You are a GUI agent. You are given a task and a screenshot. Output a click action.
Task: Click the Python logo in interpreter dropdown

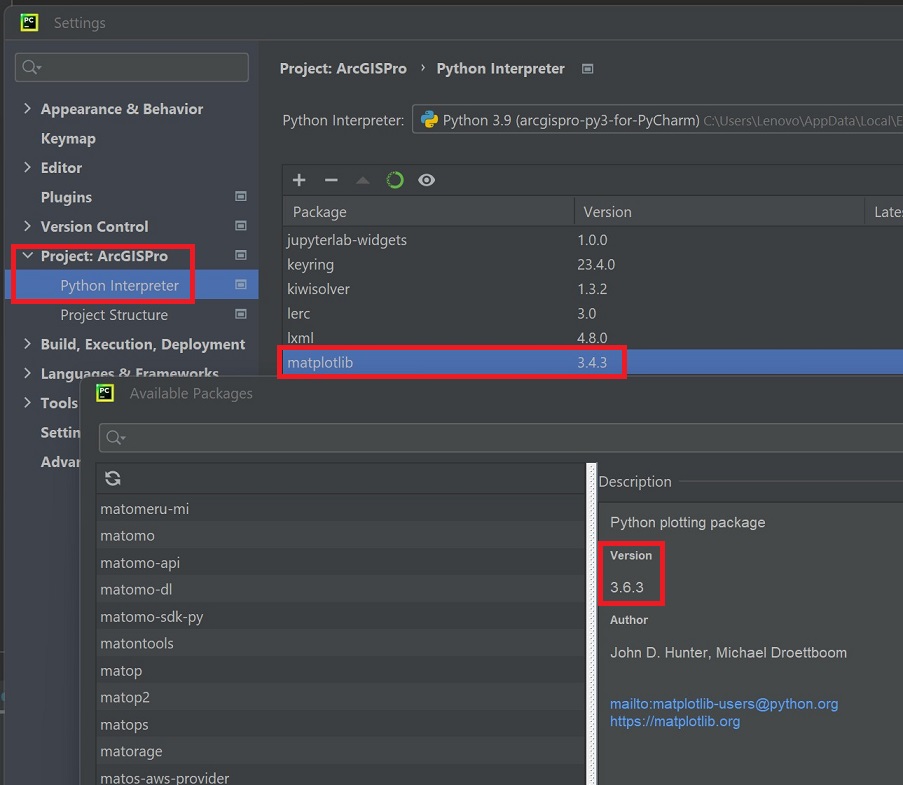pos(430,120)
